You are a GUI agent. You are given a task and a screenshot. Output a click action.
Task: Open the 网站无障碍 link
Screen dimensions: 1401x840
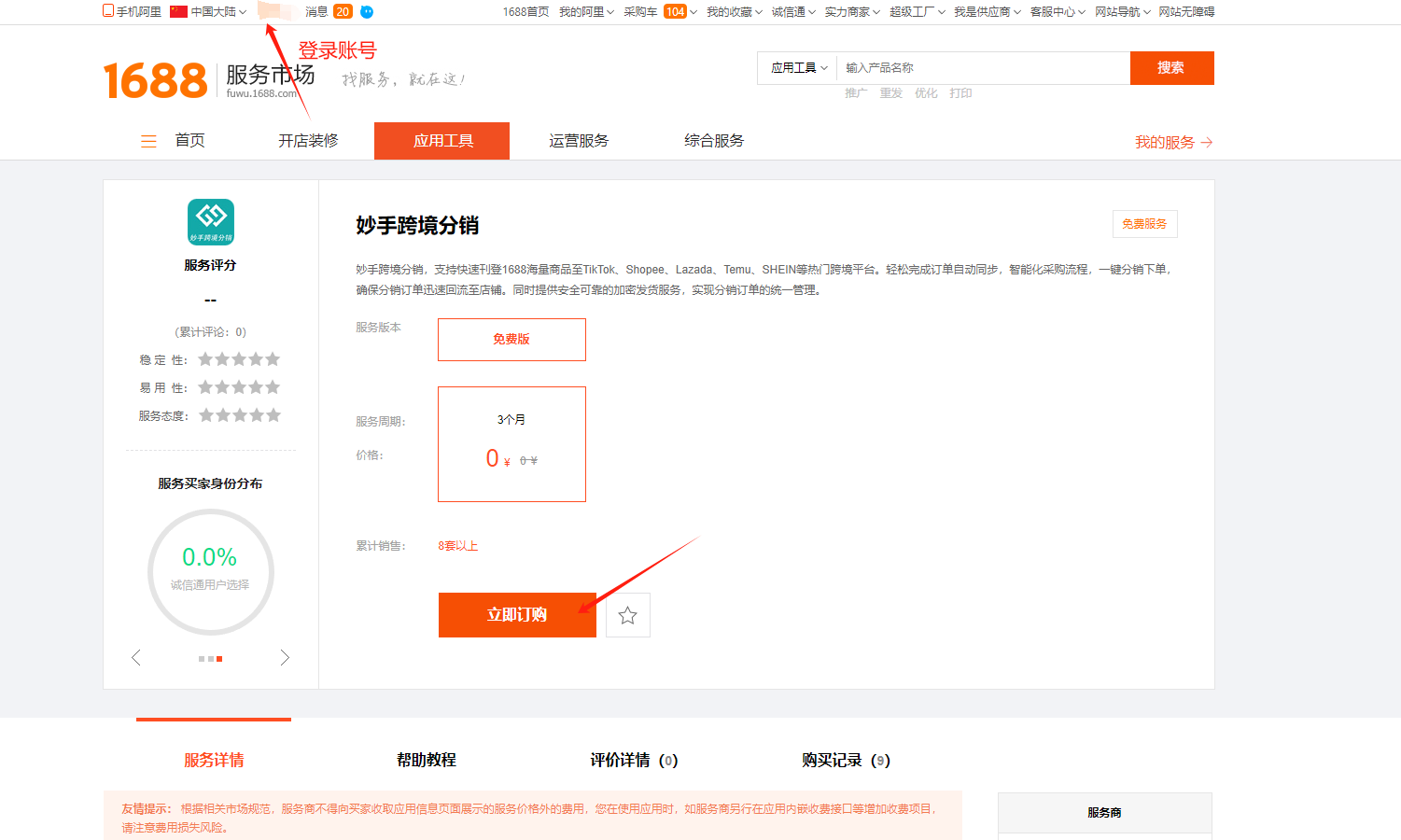click(1186, 11)
